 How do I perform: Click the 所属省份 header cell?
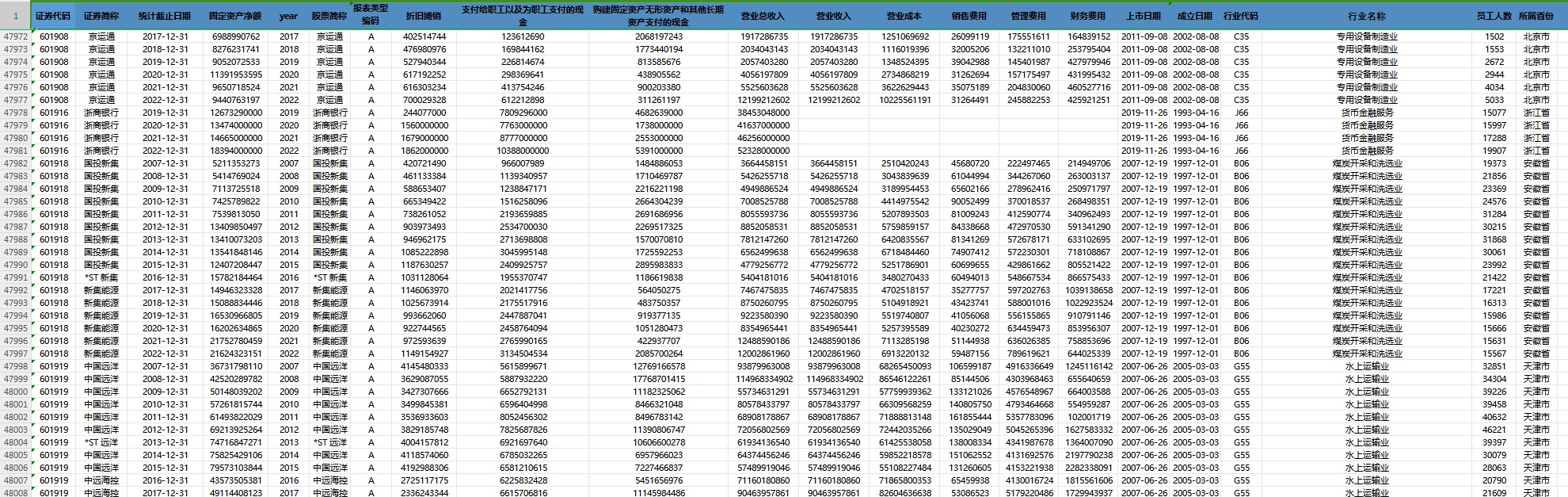(1536, 16)
